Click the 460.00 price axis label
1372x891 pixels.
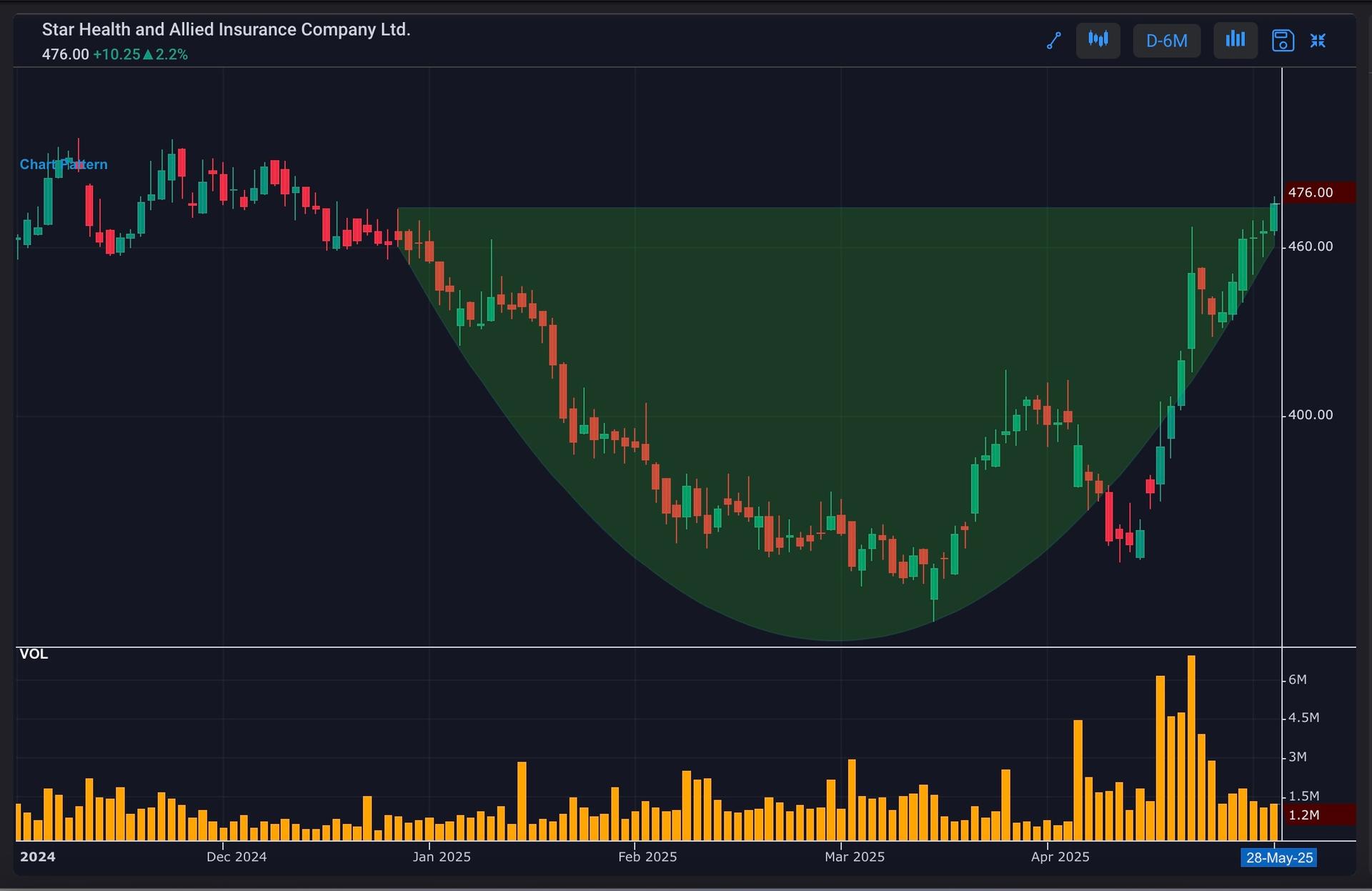point(1311,247)
